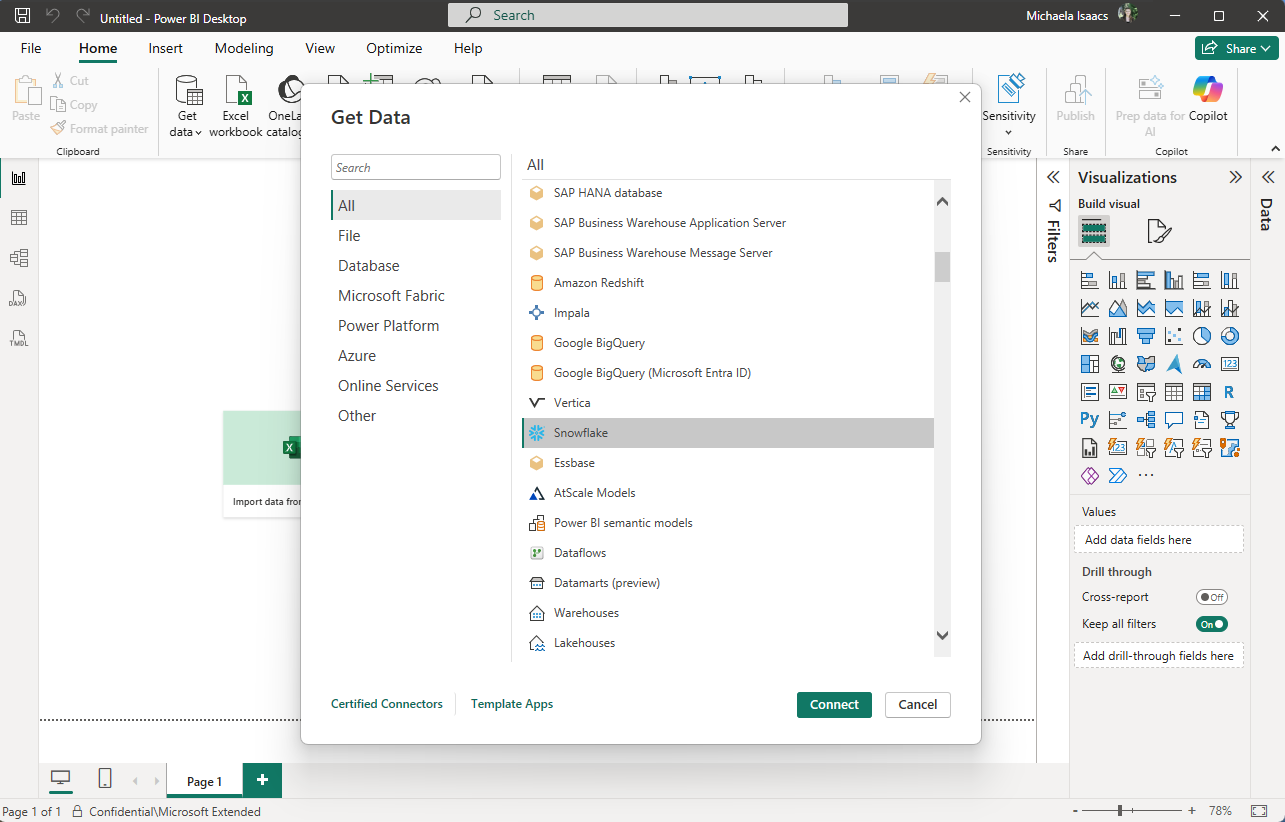
Task: Pick the pie chart visual icon
Action: (x=1201, y=336)
